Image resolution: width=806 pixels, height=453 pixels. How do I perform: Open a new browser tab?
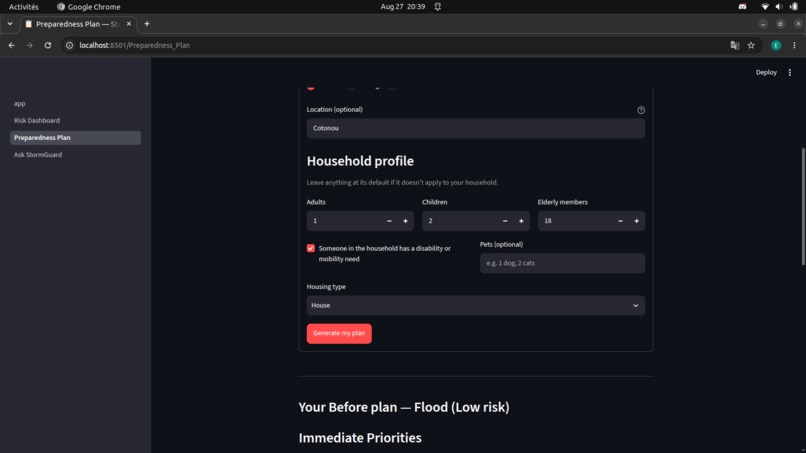147,24
